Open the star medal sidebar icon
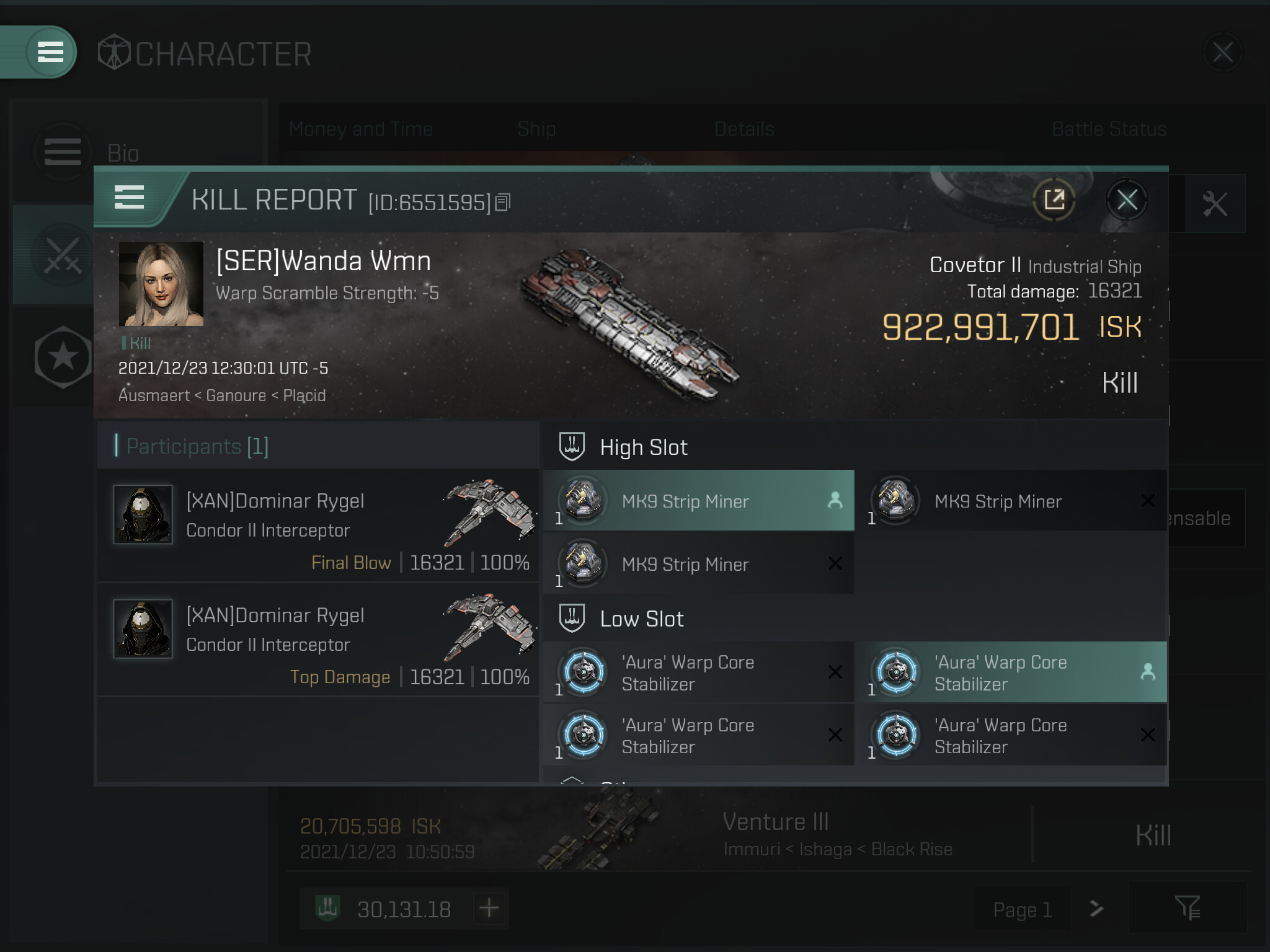Image resolution: width=1270 pixels, height=952 pixels. (x=63, y=357)
